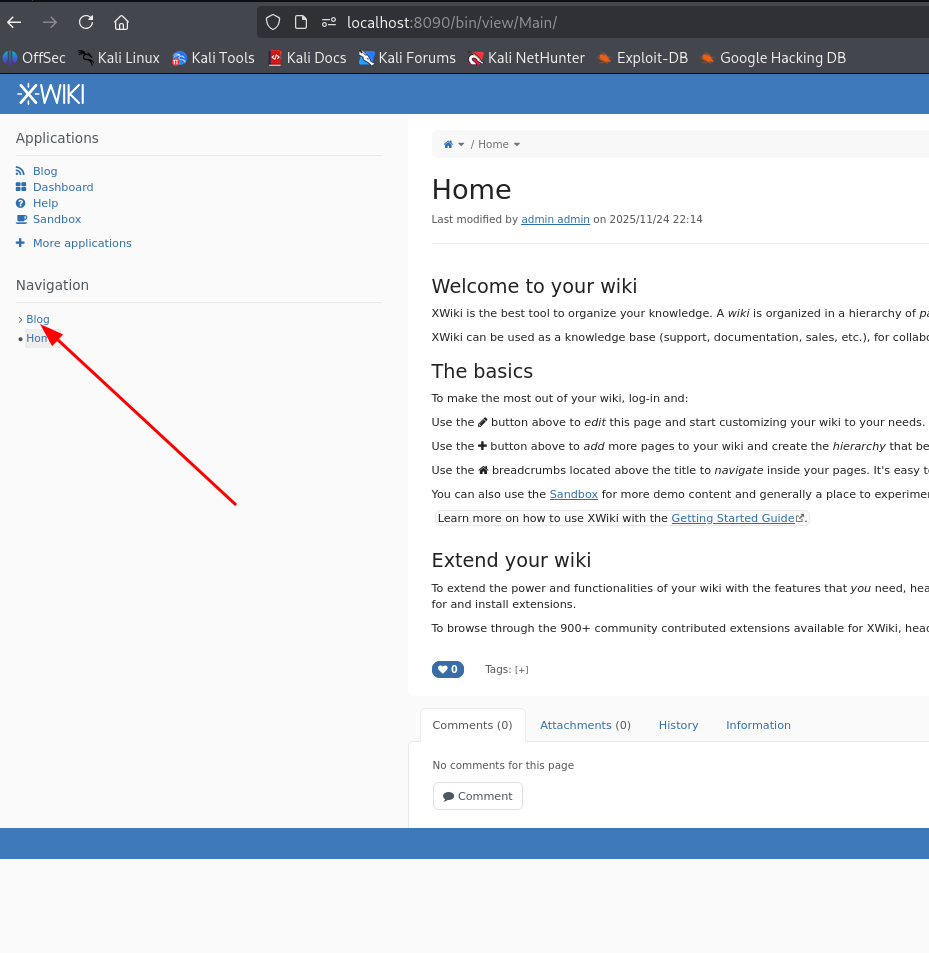Expand the Blog node in Navigation tree
The width and height of the screenshot is (929, 953).
tap(20, 320)
